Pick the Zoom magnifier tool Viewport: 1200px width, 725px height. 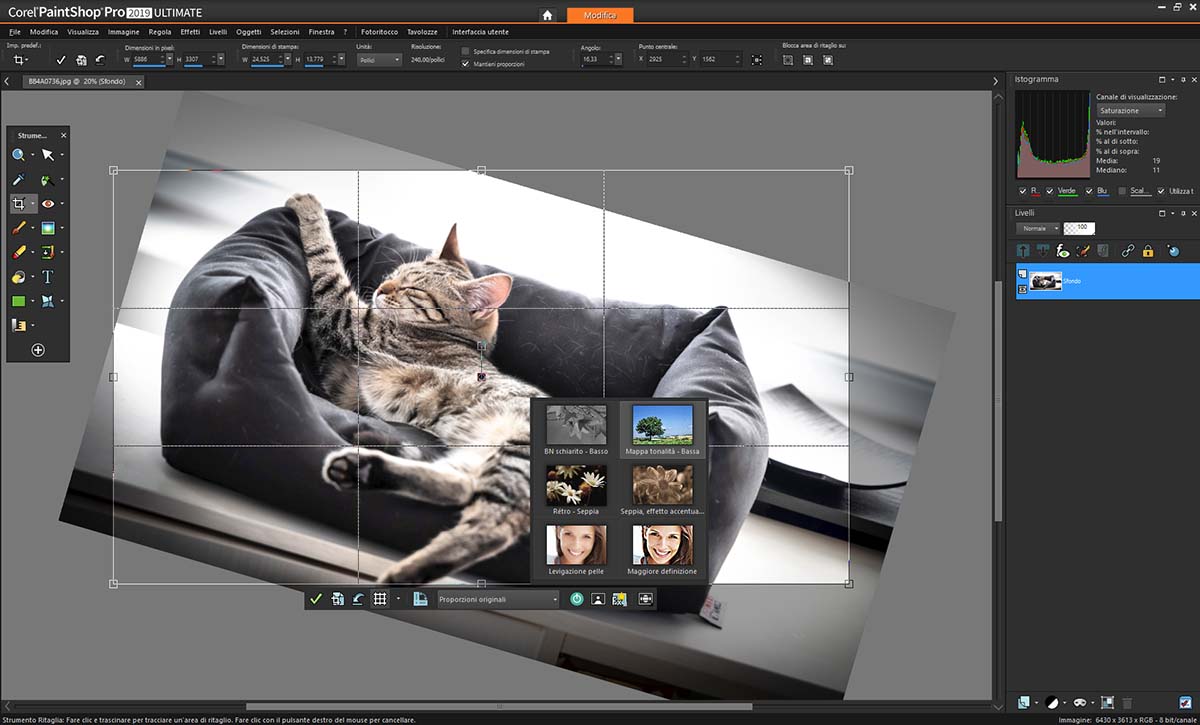tap(19, 155)
